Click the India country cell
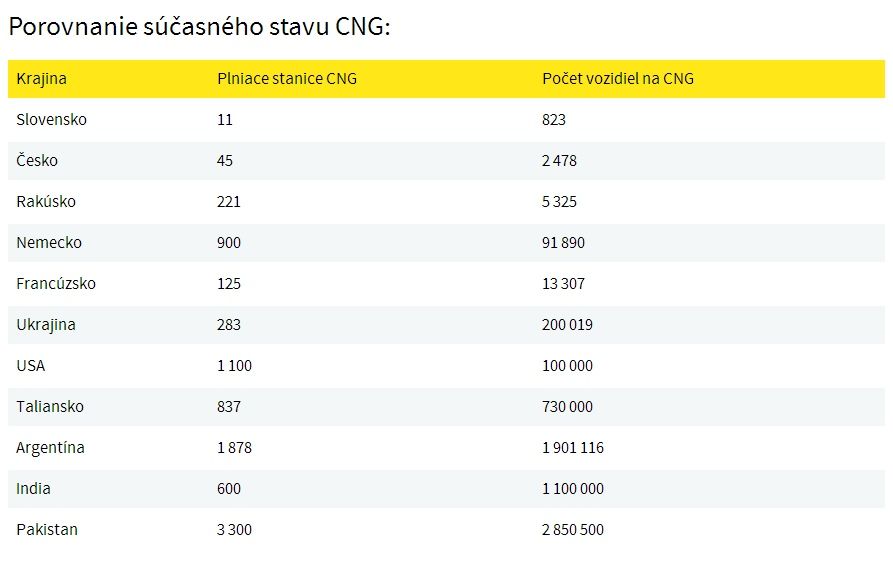Image resolution: width=893 pixels, height=565 pixels. coord(33,489)
